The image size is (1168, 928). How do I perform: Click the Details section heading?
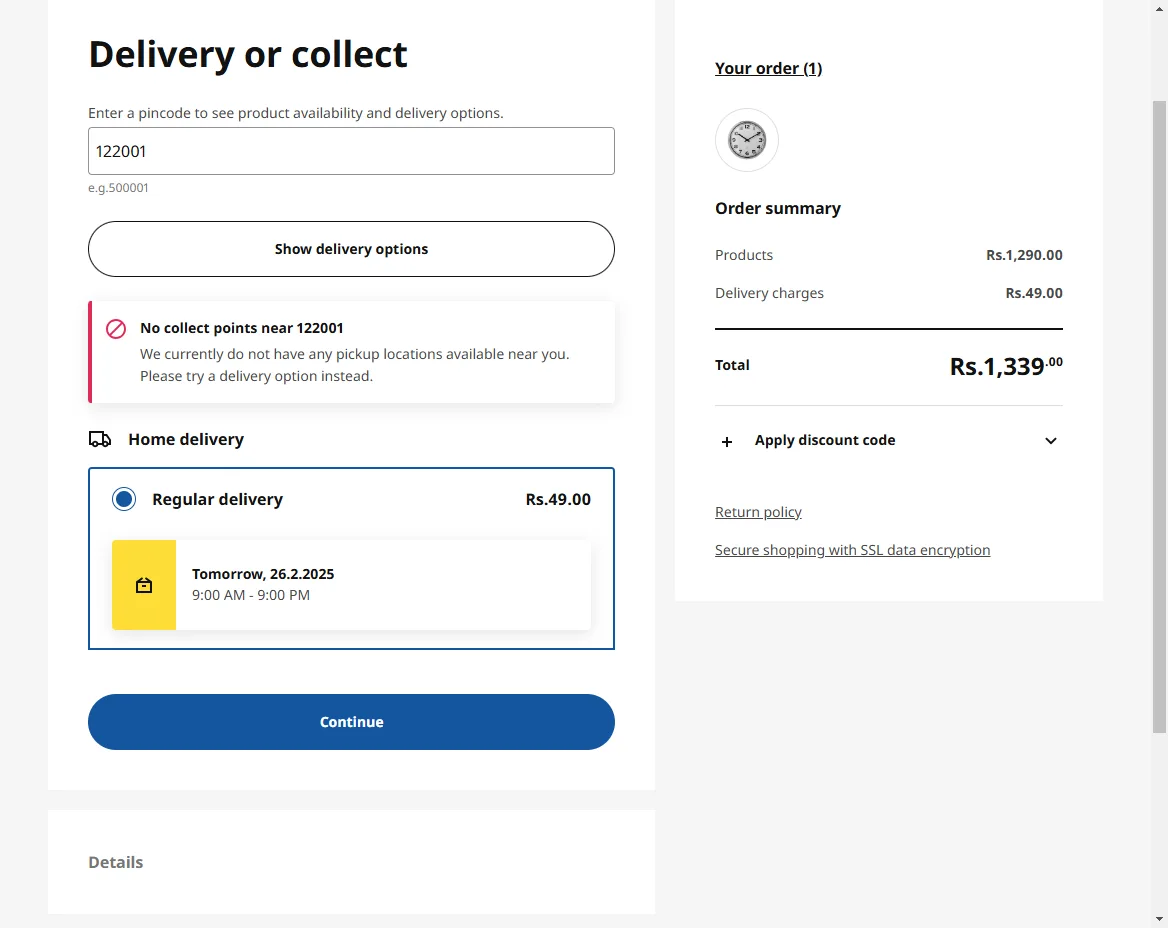click(x=116, y=862)
